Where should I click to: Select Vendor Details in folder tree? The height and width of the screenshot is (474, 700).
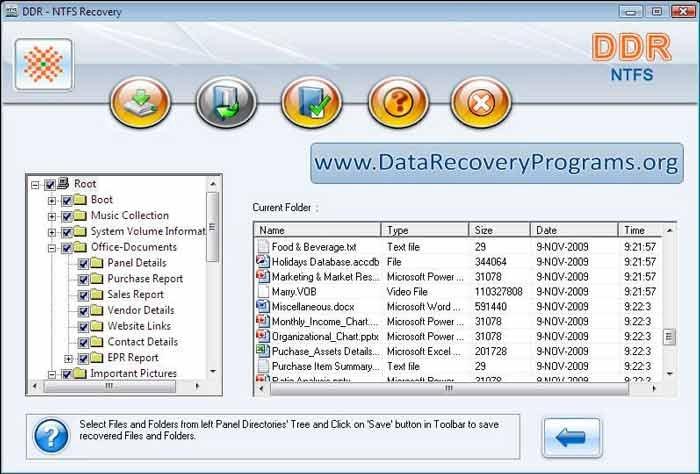point(141,310)
